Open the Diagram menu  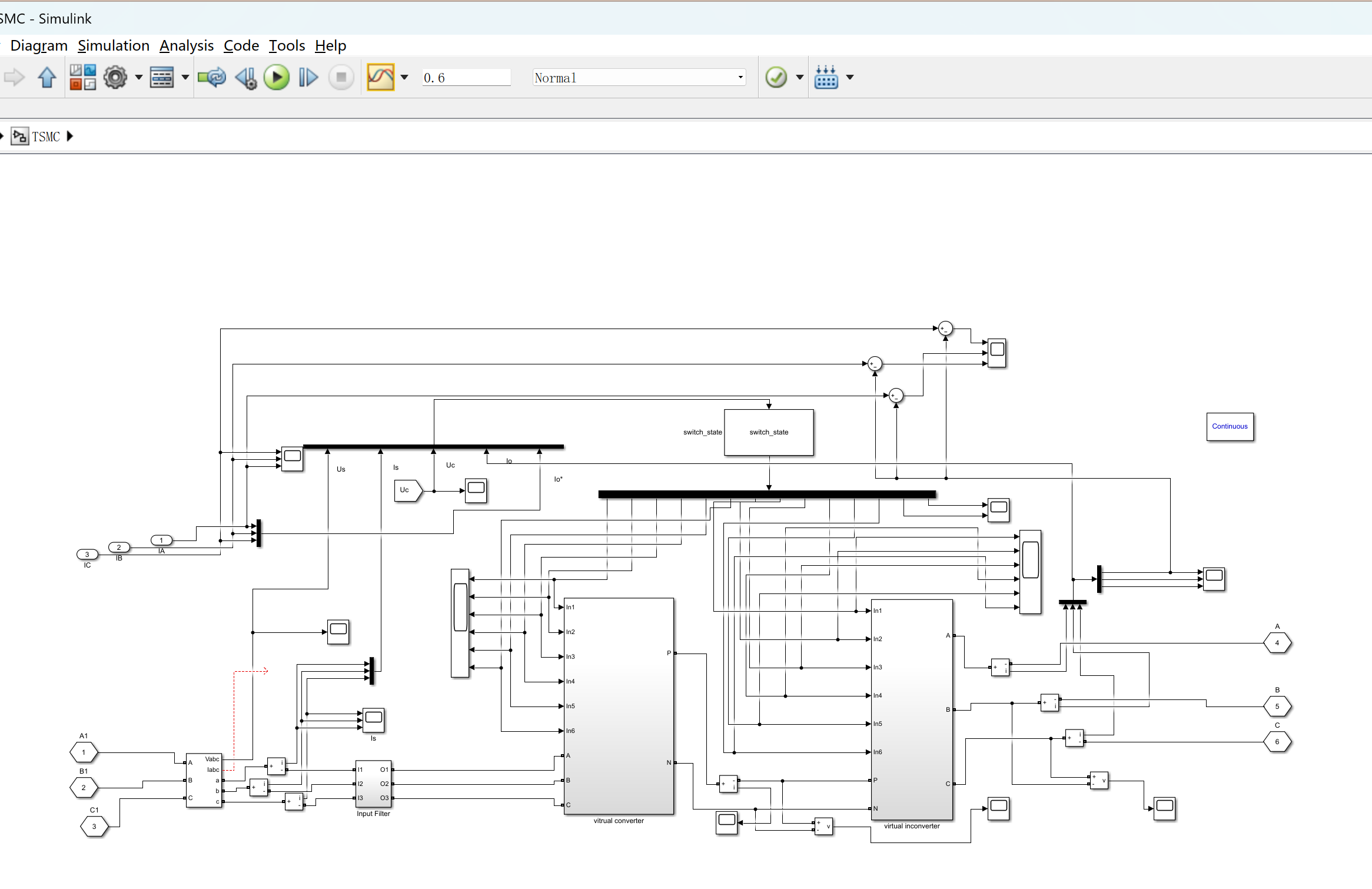click(x=39, y=45)
